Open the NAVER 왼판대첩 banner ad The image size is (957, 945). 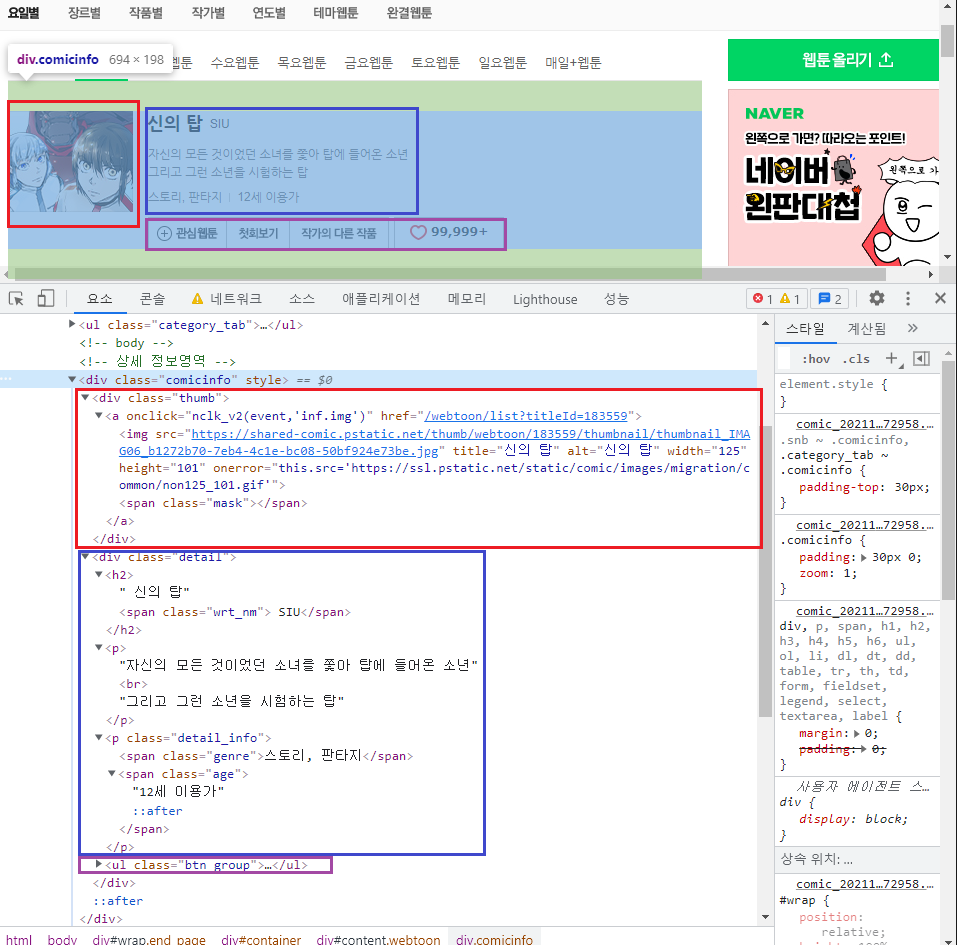pyautogui.click(x=833, y=178)
